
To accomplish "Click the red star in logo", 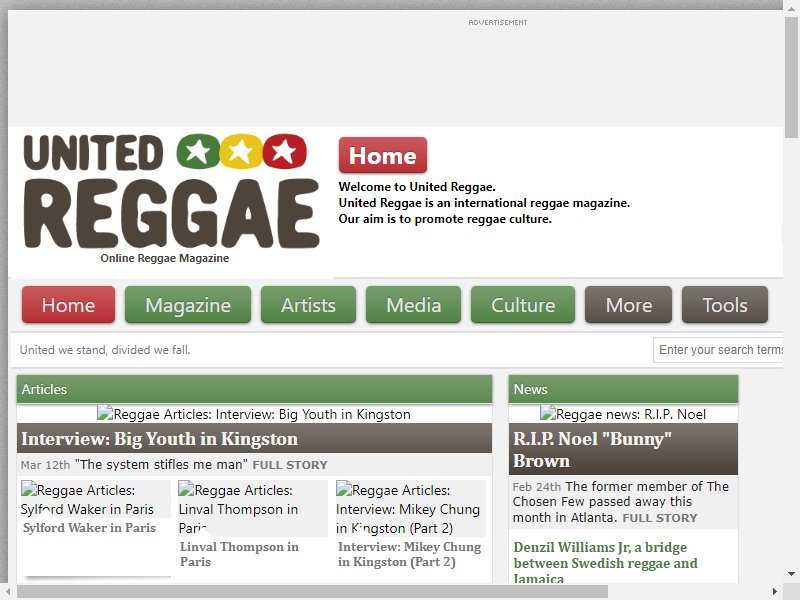I will click(x=285, y=152).
